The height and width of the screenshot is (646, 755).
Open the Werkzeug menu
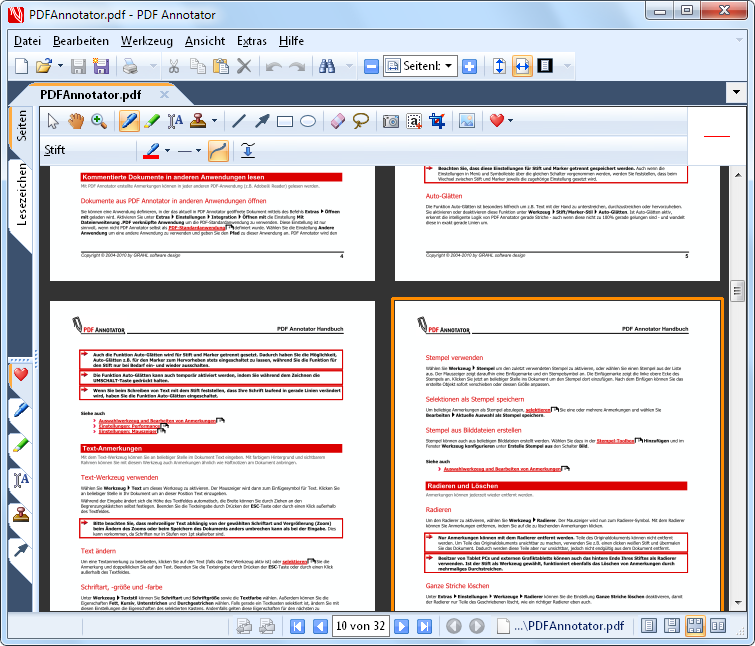click(146, 41)
